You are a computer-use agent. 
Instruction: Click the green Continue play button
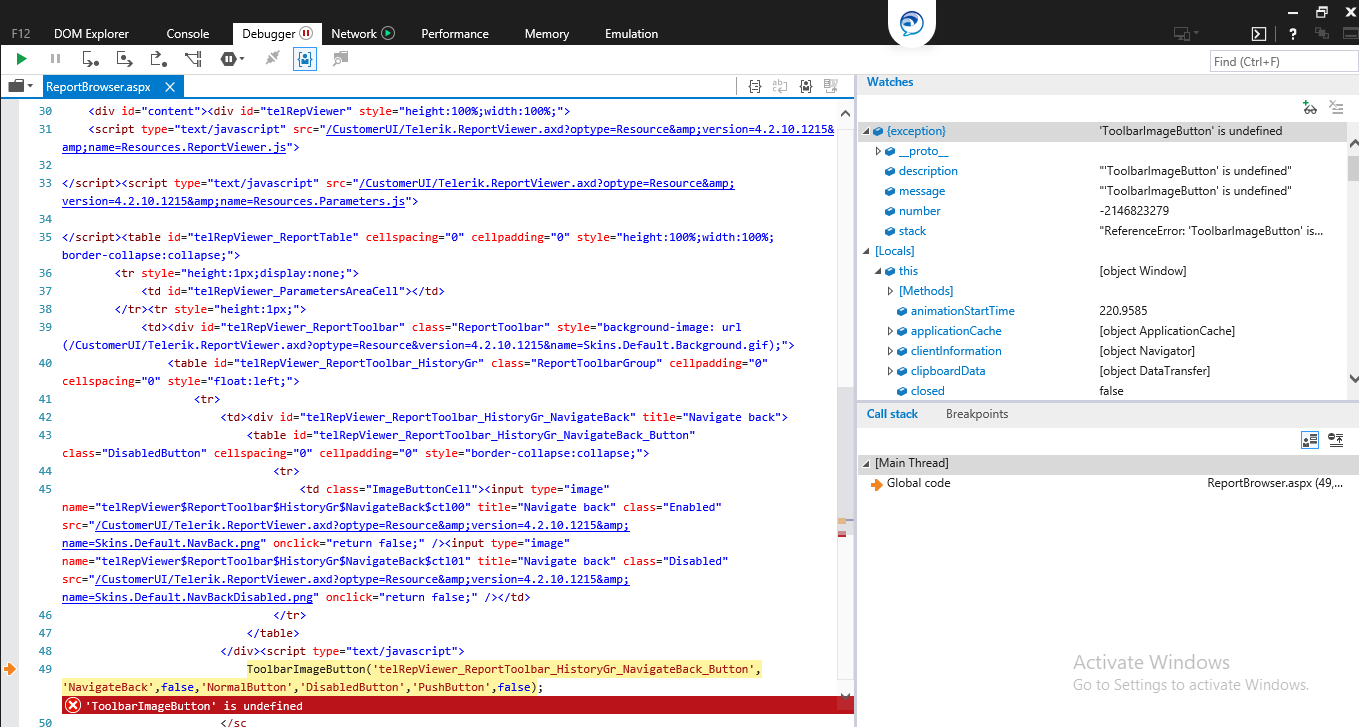click(21, 60)
